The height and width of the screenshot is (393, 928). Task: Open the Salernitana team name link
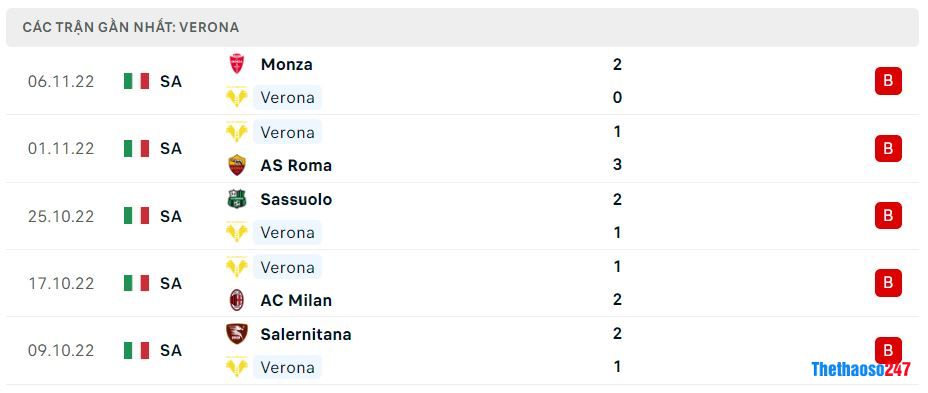click(x=306, y=334)
